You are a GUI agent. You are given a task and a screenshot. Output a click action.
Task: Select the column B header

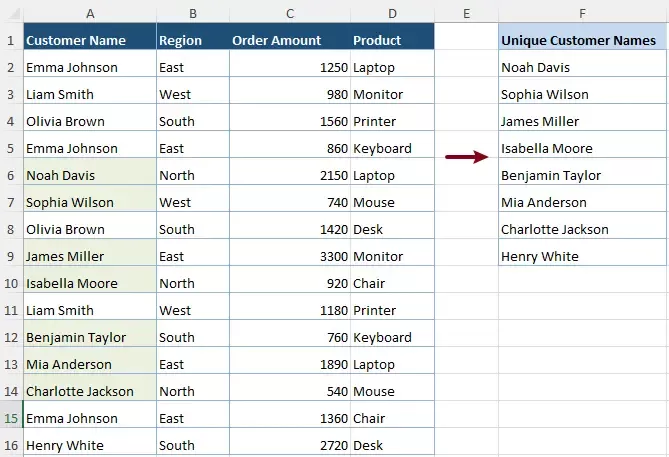click(x=193, y=14)
